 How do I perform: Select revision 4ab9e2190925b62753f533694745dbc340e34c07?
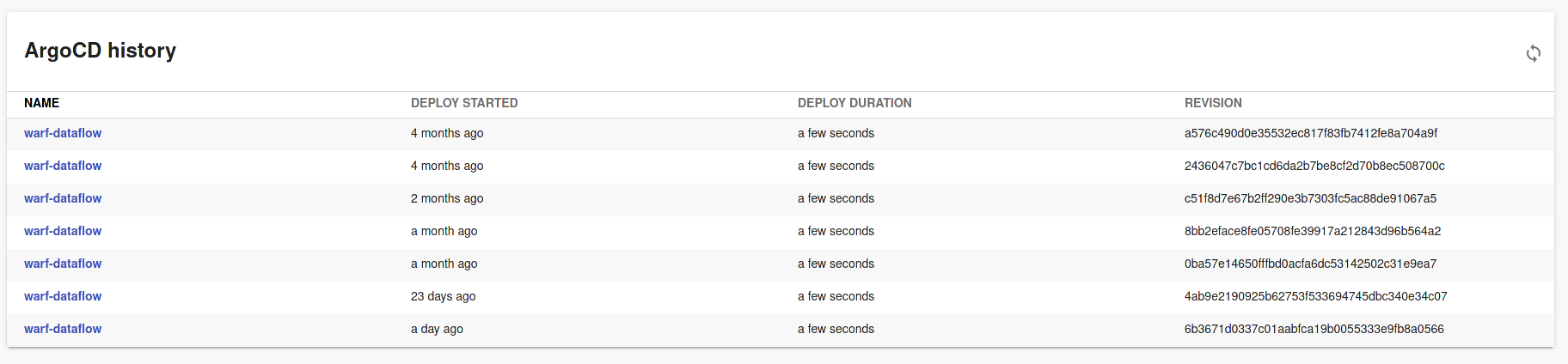click(x=1316, y=296)
